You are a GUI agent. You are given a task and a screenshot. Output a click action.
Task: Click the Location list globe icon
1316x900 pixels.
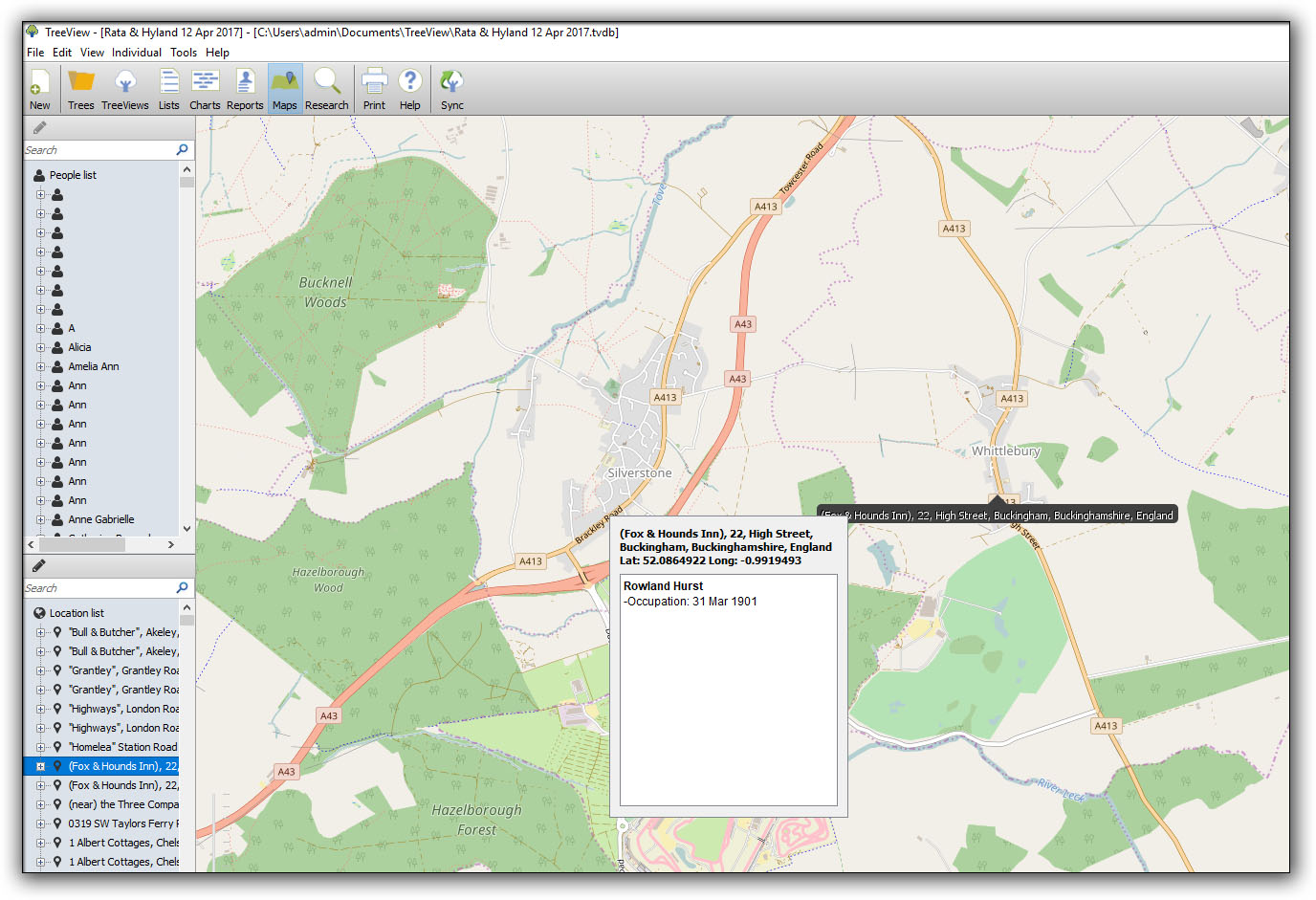(39, 613)
